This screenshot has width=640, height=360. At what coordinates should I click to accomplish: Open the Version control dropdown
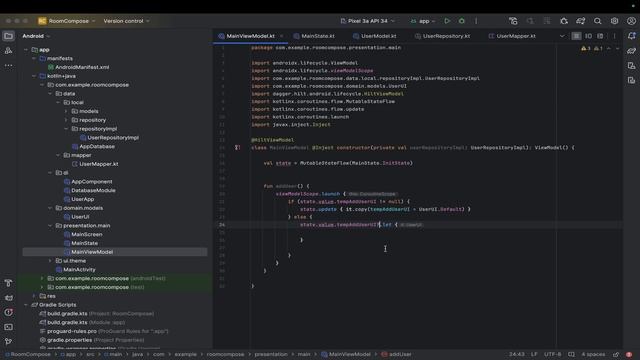click(x=126, y=21)
